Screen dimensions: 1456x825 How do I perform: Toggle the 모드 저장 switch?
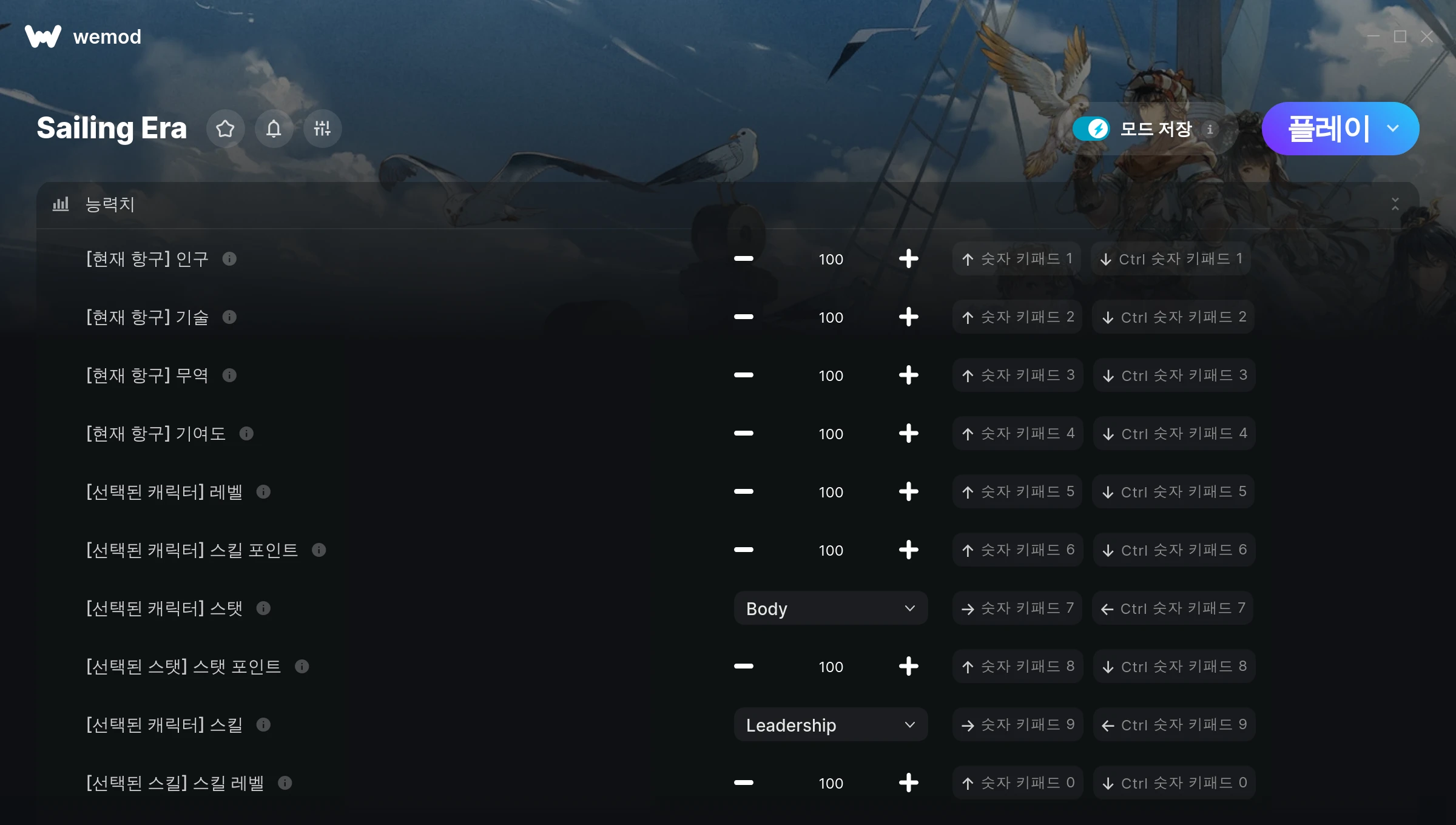coord(1091,129)
